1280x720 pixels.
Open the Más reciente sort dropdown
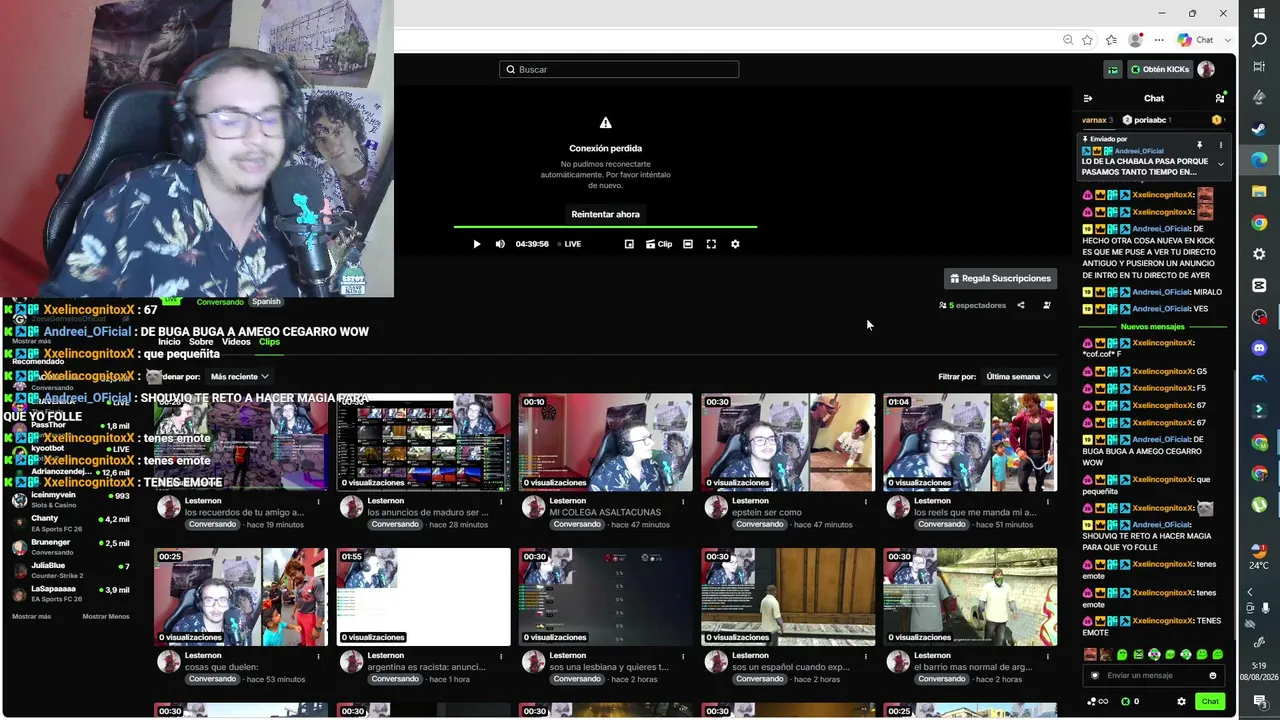click(x=239, y=377)
